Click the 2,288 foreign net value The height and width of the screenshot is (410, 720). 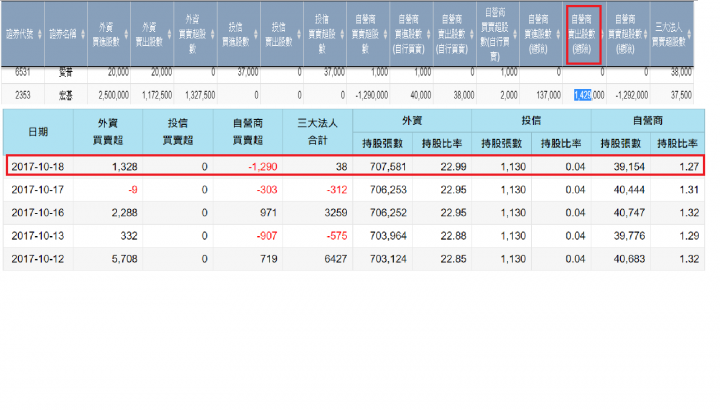click(124, 213)
